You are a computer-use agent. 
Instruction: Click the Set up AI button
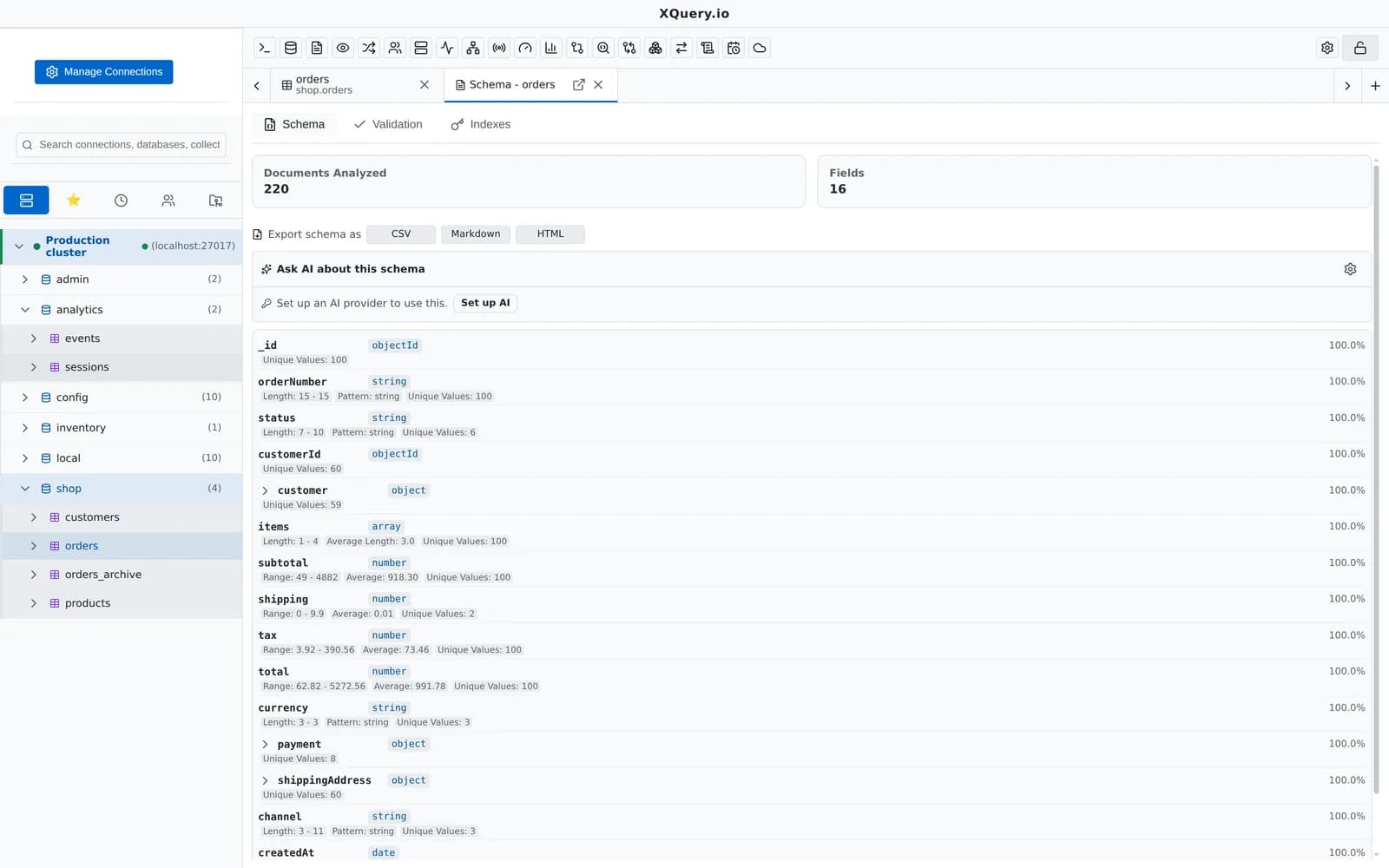(485, 303)
